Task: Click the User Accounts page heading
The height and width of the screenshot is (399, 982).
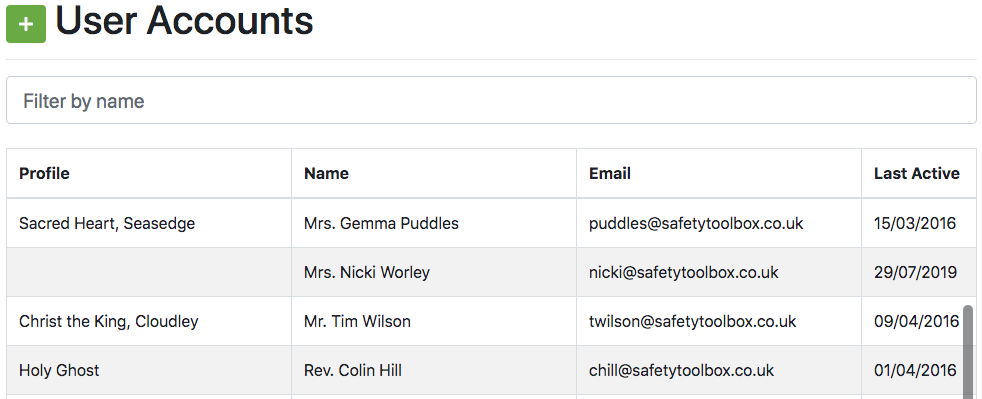Action: [x=184, y=21]
